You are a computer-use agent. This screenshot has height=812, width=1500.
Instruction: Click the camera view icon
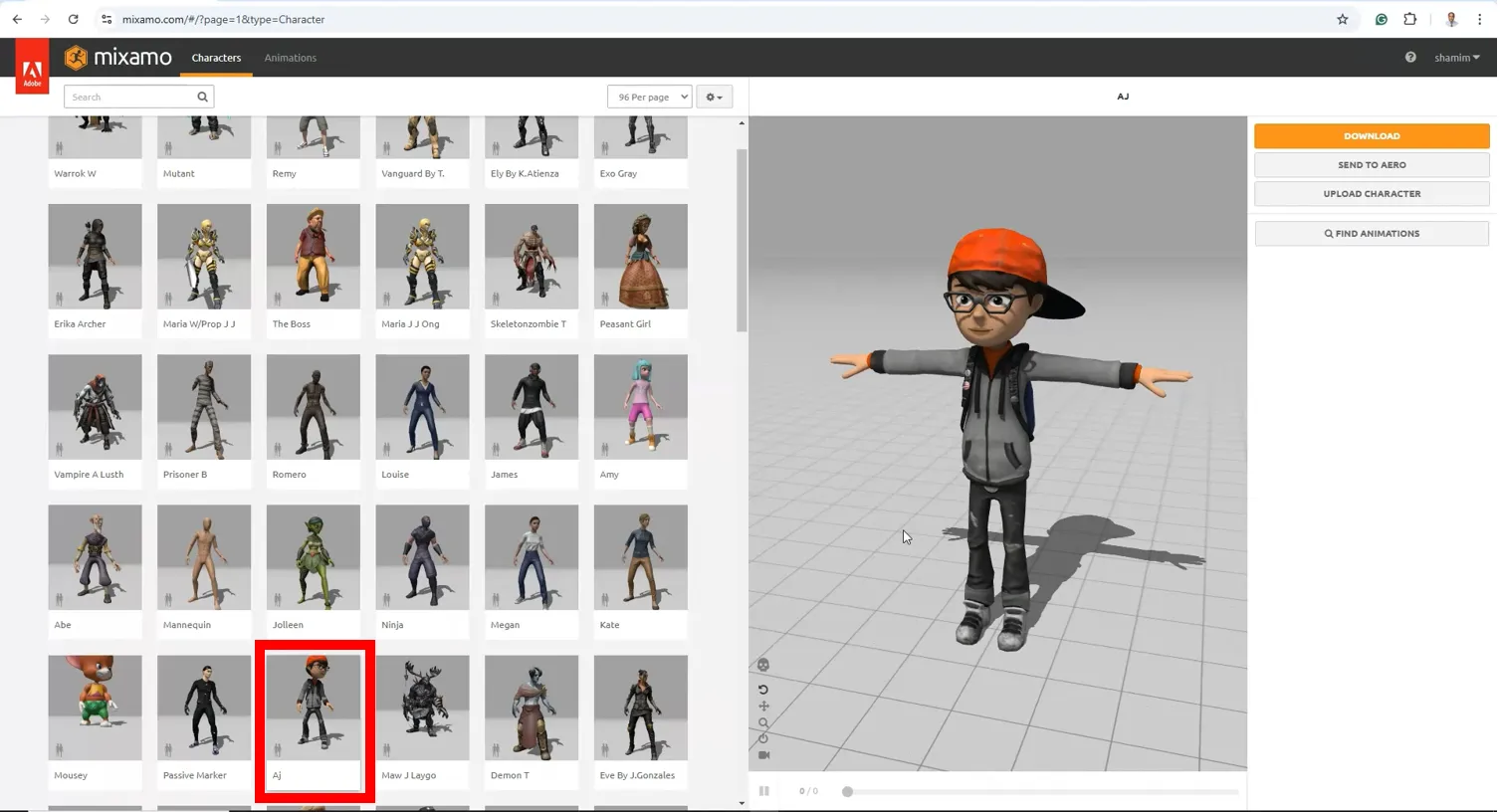763,755
